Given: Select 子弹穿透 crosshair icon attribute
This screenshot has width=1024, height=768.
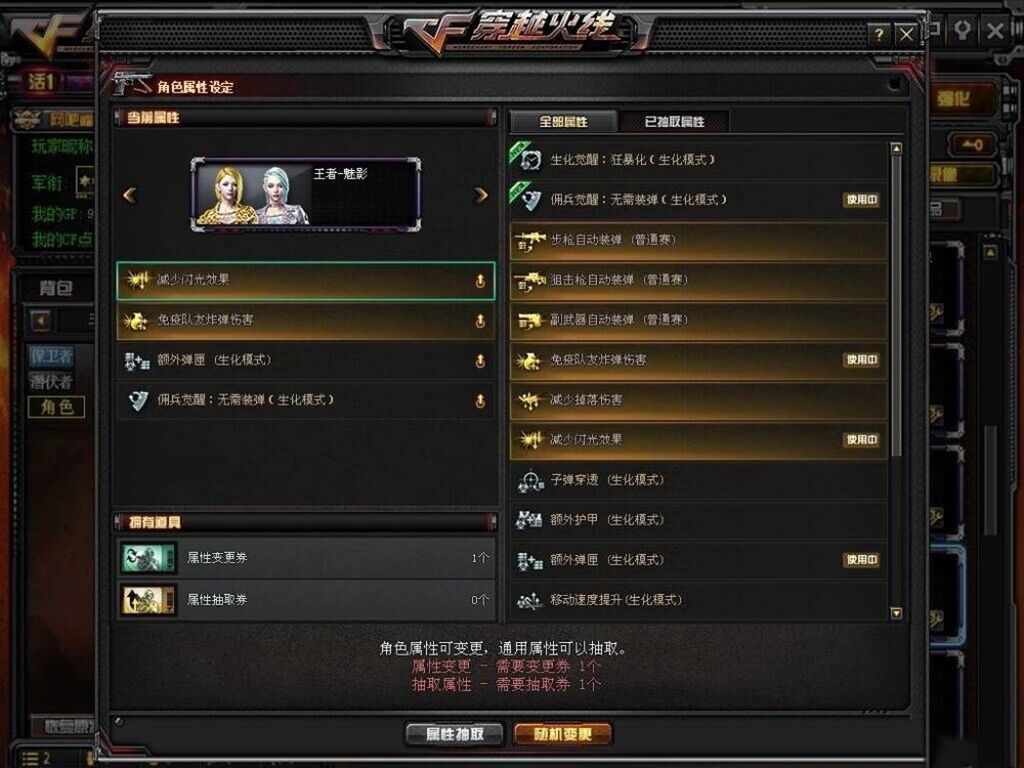Looking at the screenshot, I should click(x=699, y=481).
